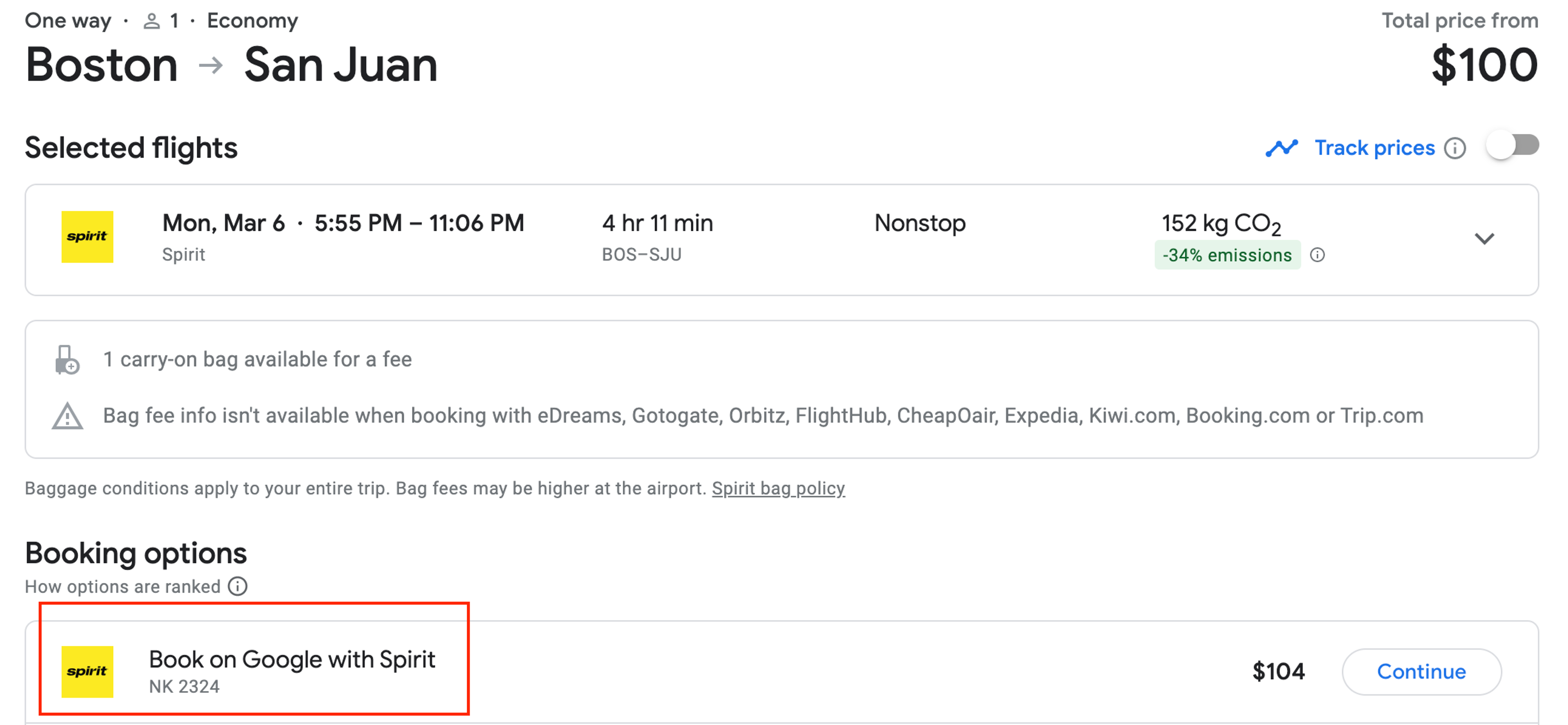The height and width of the screenshot is (725, 1568).
Task: Open the Spirit bag policy link
Action: click(779, 488)
